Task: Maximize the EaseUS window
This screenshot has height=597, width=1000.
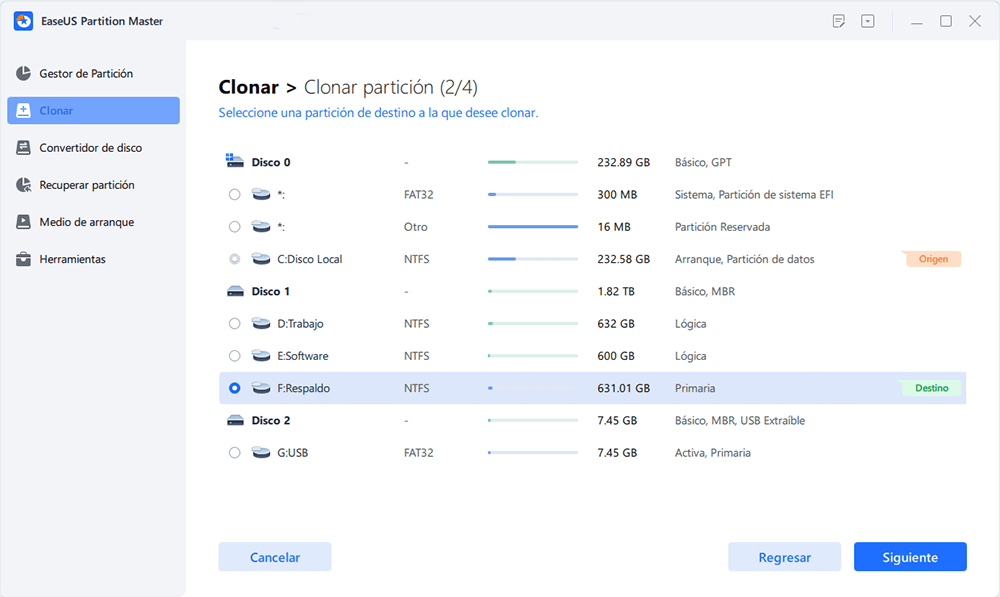Action: 946,21
